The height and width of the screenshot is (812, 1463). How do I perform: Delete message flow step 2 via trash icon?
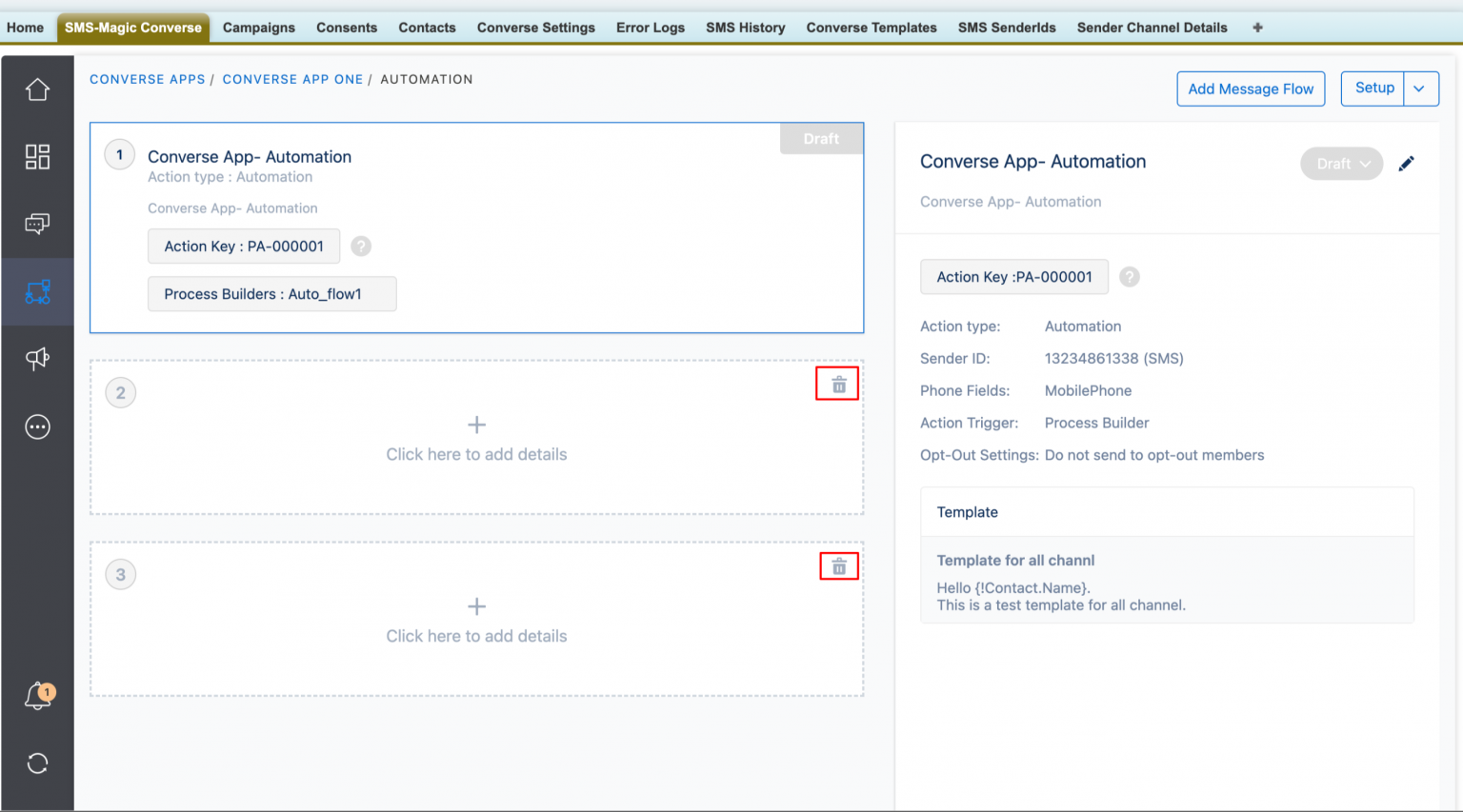point(837,384)
